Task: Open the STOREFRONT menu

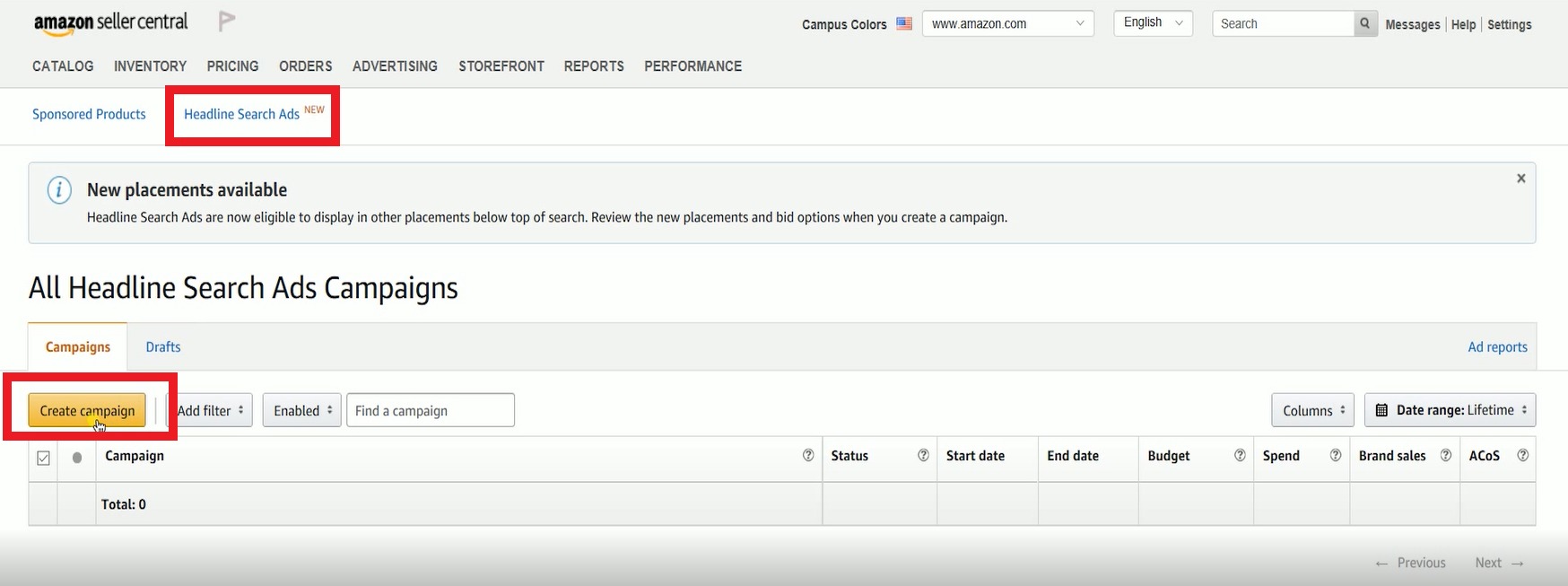Action: (x=501, y=66)
